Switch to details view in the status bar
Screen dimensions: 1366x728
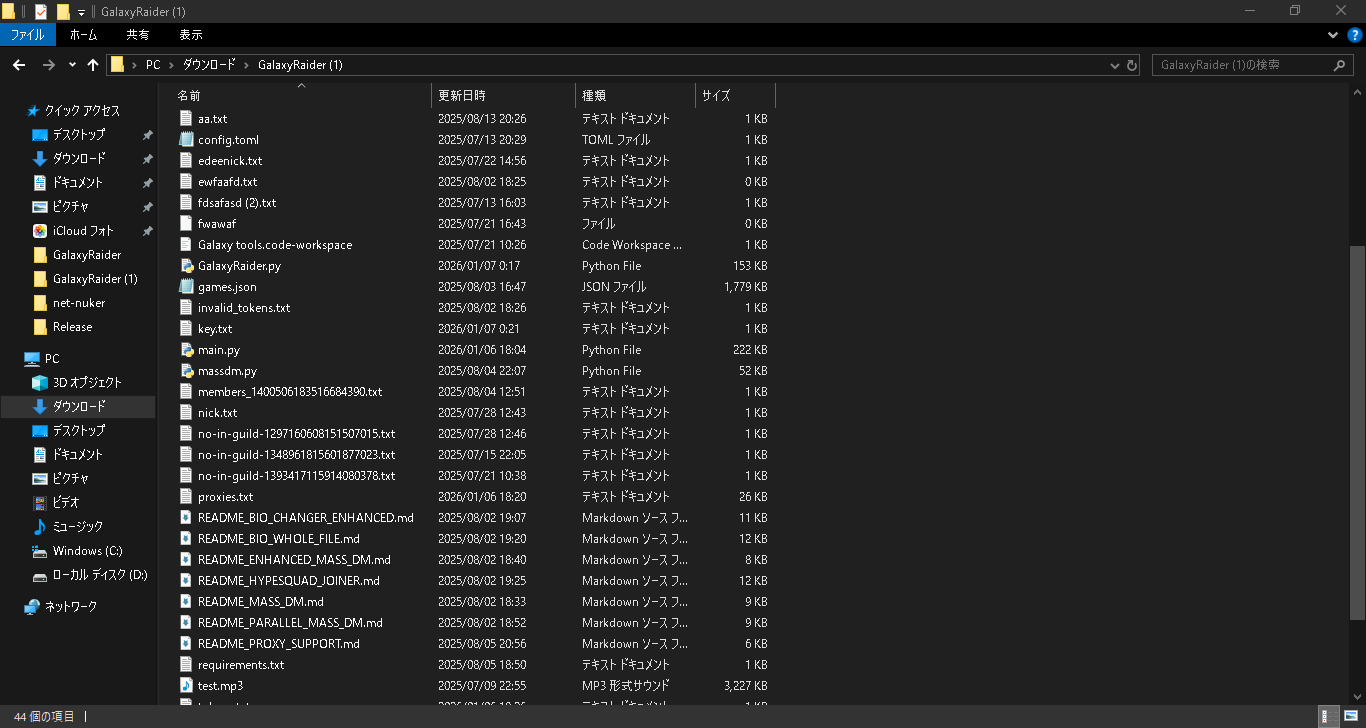1328,716
